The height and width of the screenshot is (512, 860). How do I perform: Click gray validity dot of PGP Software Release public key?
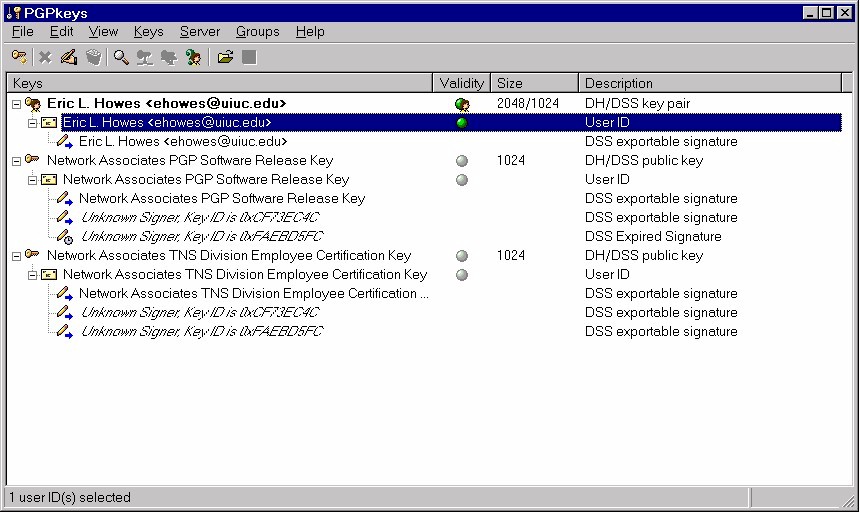click(x=462, y=161)
